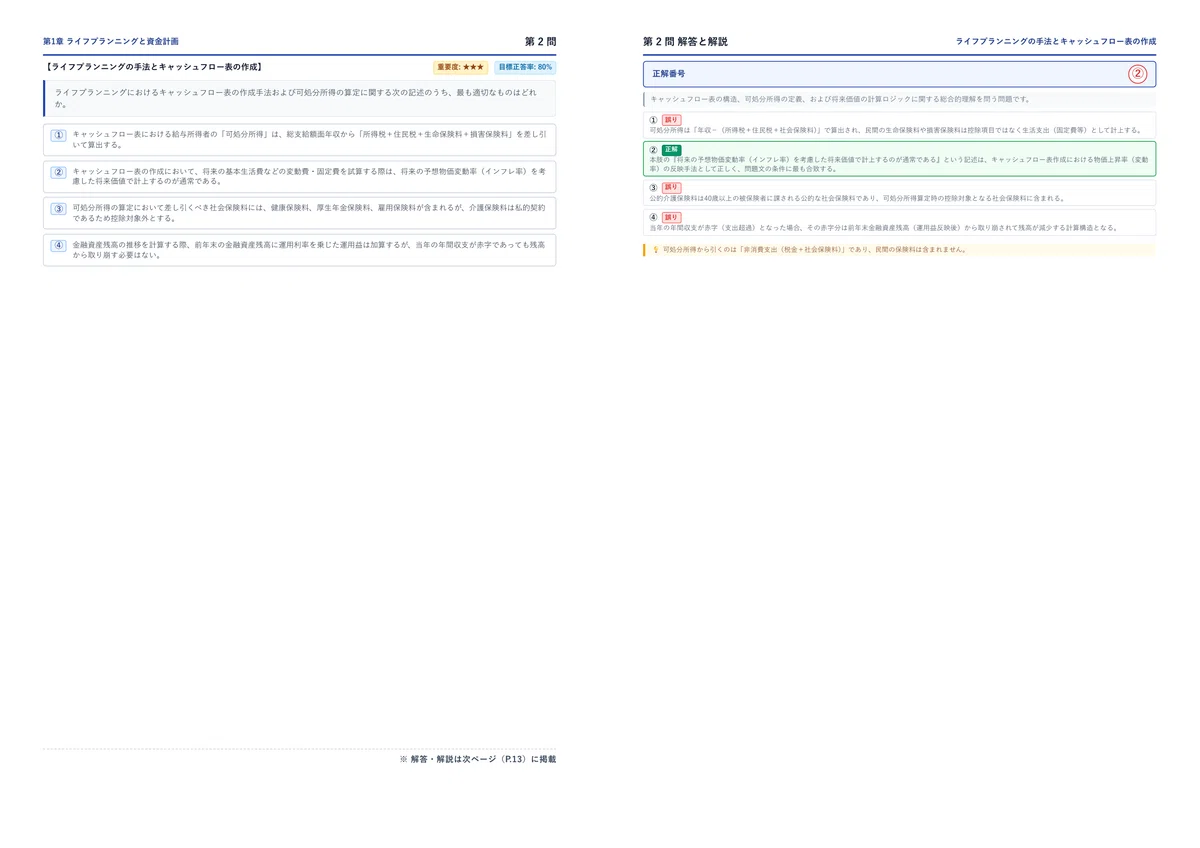Click the bracketed title 【ライフプランニングの手法とキャッシュフロー表の作成】
The width and height of the screenshot is (1200, 848).
[154, 67]
